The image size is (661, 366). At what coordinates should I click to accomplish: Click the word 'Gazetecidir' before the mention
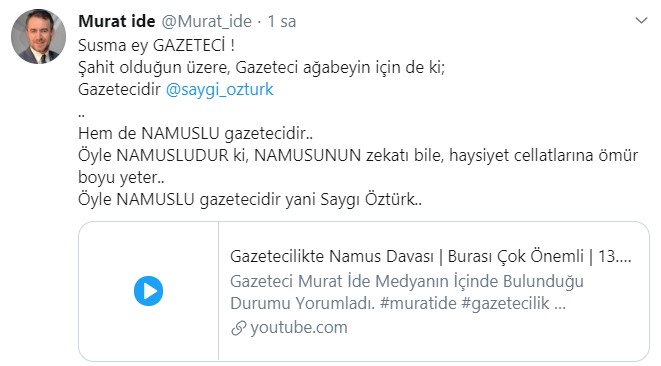(x=119, y=89)
